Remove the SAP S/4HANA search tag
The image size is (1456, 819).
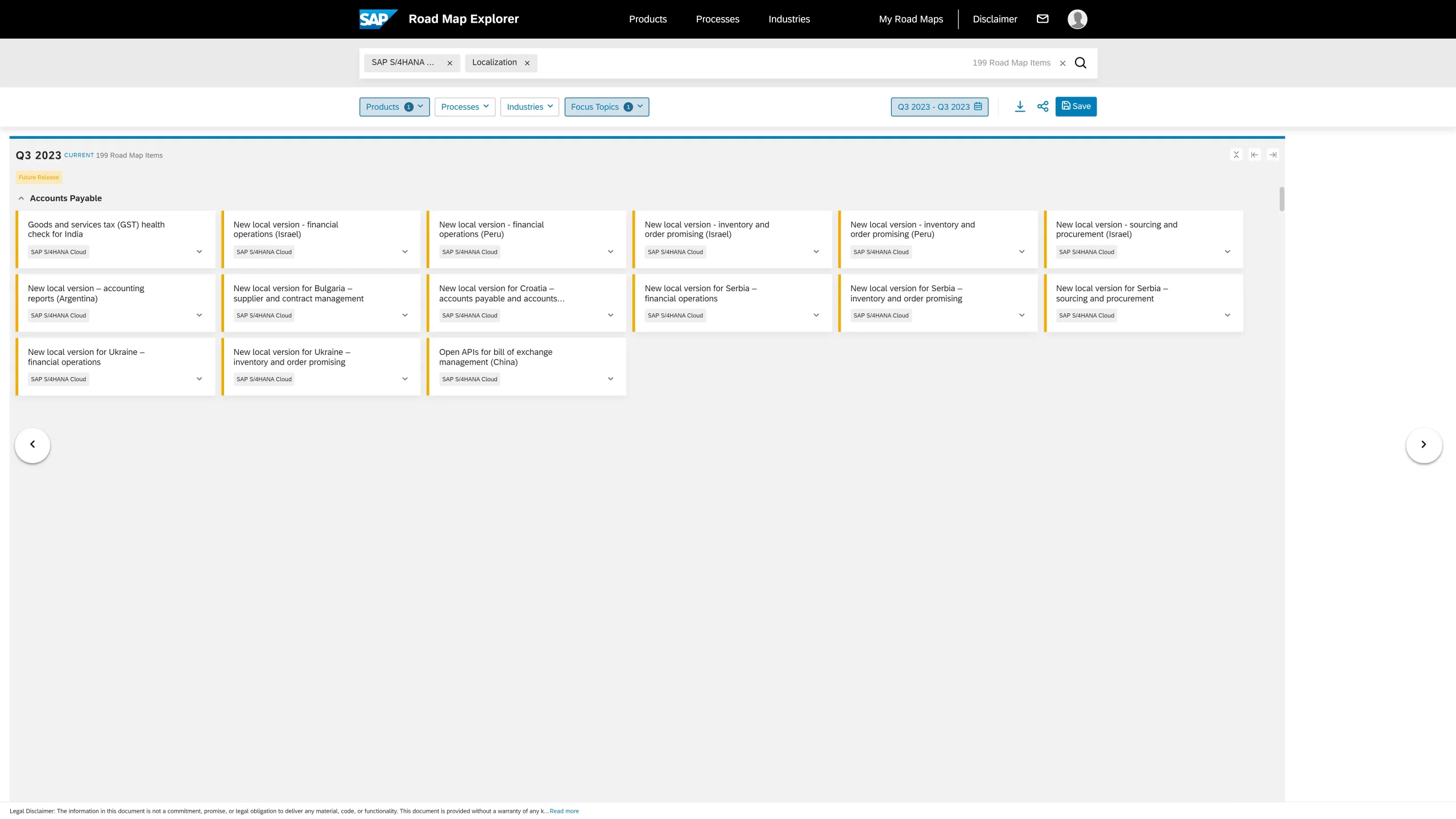pos(449,63)
